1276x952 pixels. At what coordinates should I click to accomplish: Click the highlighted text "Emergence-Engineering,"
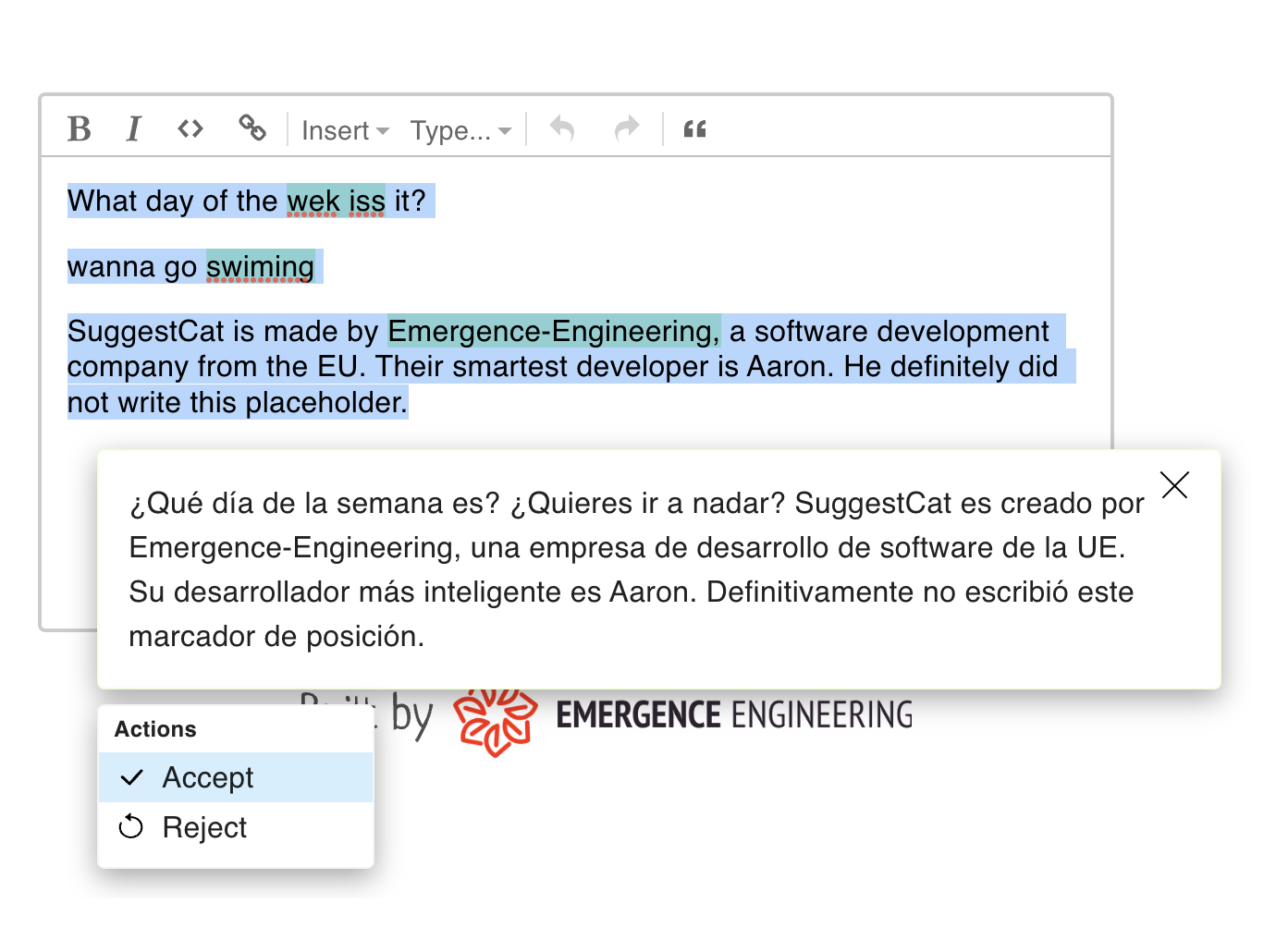[x=553, y=331]
